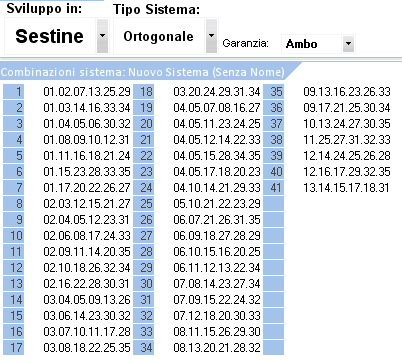Select row number 30 cell

click(144, 284)
